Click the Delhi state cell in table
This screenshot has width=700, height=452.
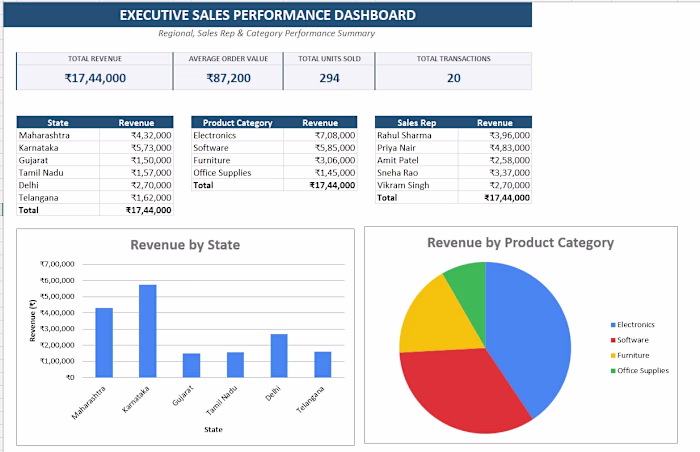click(58, 185)
